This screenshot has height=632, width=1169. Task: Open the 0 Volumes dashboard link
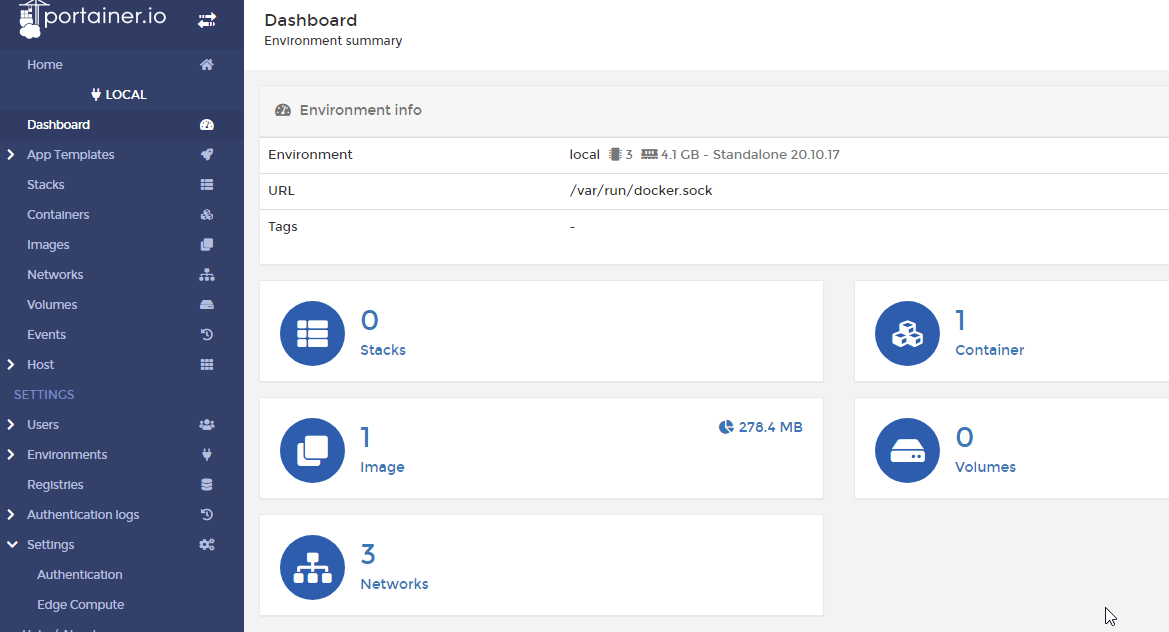(1012, 448)
